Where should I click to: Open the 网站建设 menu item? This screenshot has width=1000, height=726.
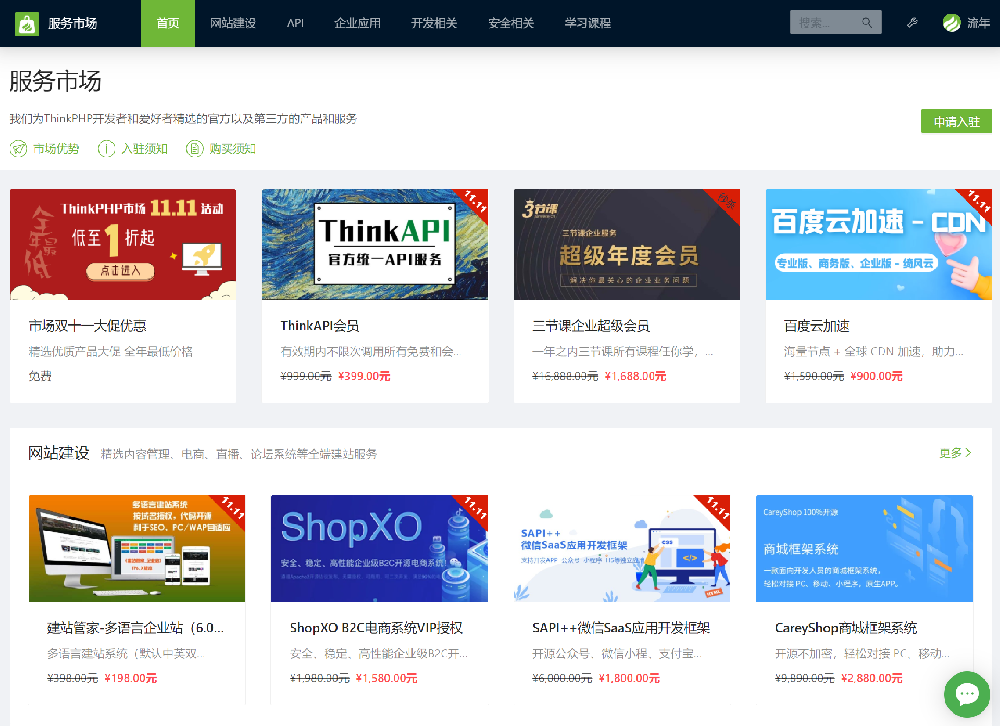(233, 23)
